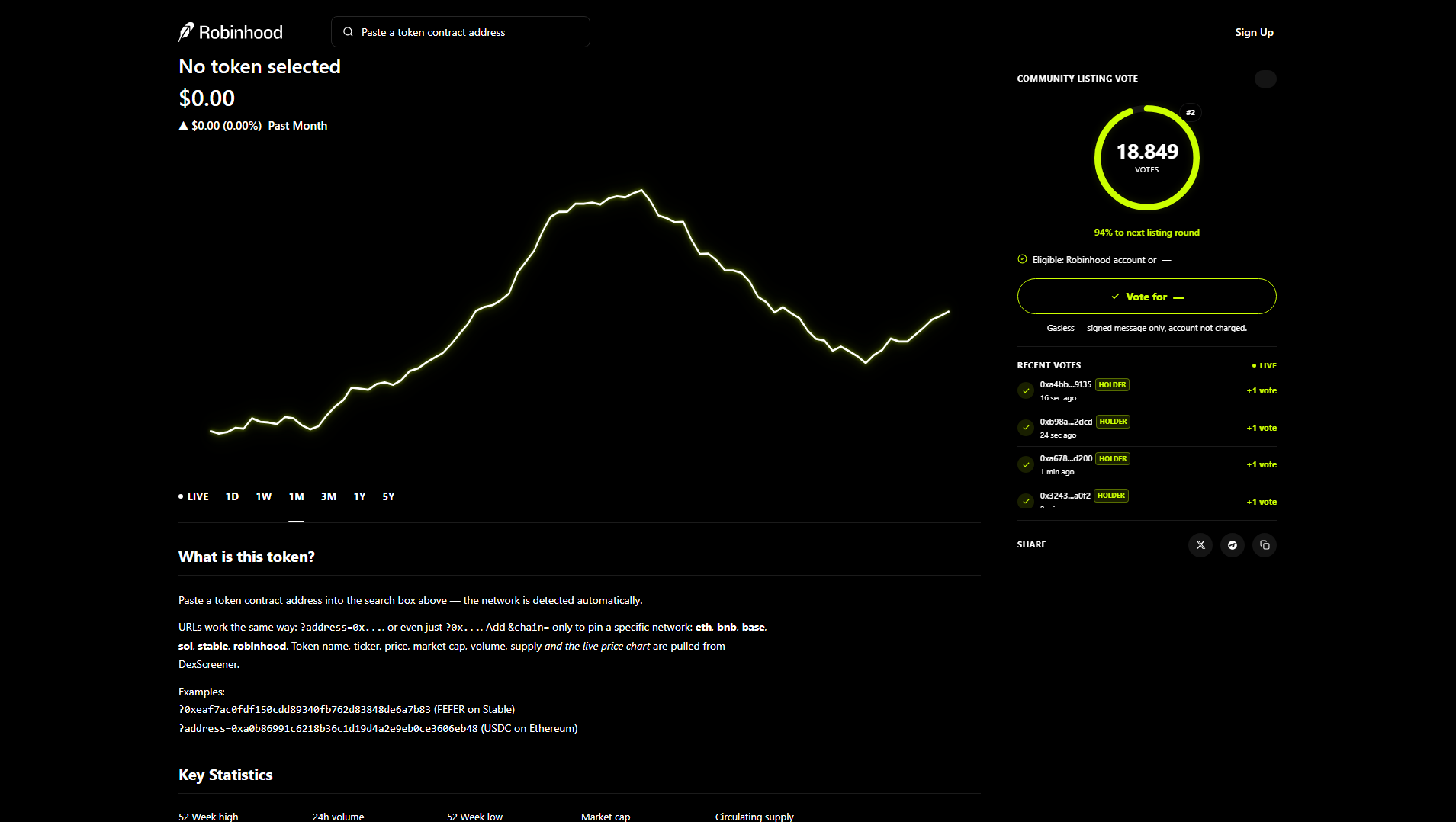This screenshot has height=822, width=1456.
Task: Click the #2 rank badge
Action: point(1191,113)
